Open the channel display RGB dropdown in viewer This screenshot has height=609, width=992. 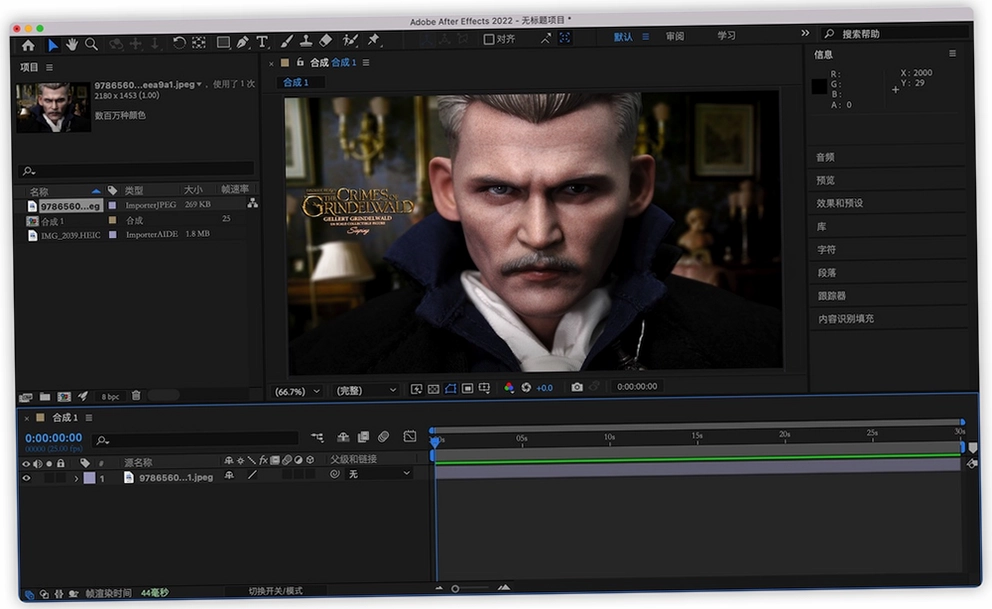509,388
